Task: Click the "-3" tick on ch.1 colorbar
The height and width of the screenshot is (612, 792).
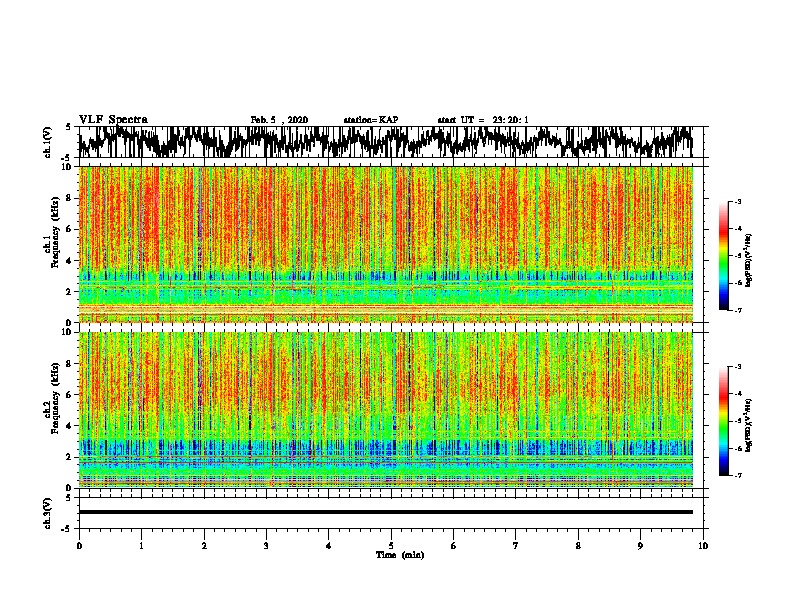Action: pos(738,202)
